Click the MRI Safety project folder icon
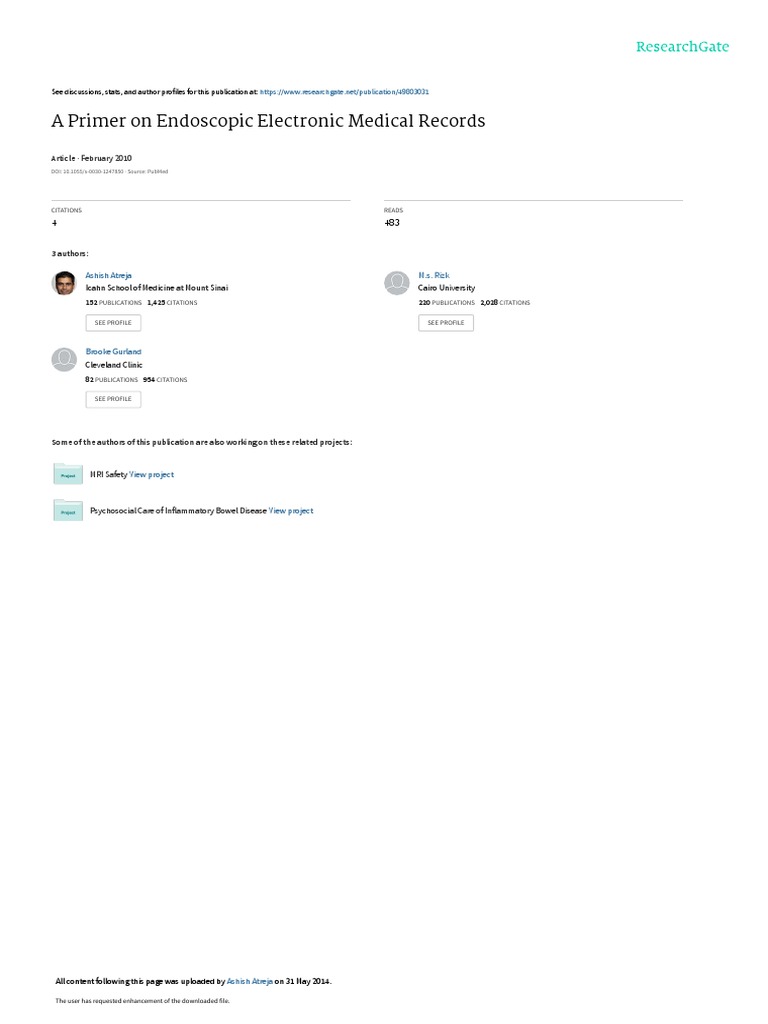 point(68,474)
